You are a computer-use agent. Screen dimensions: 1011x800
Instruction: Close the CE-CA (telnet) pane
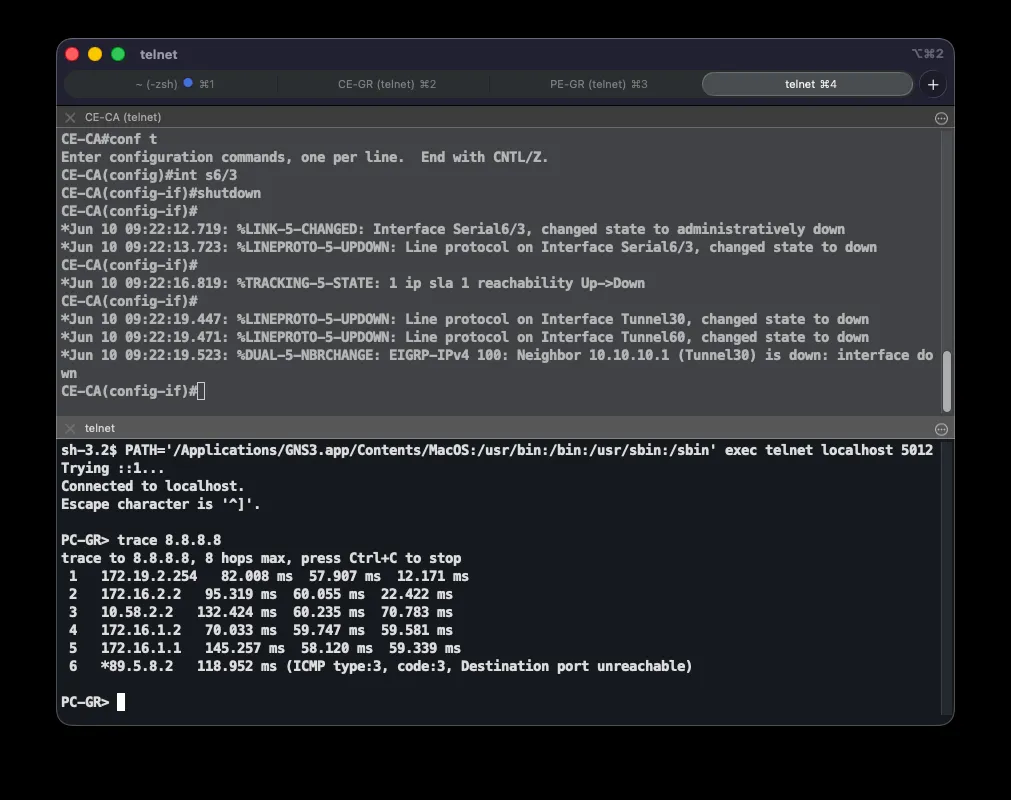[70, 117]
